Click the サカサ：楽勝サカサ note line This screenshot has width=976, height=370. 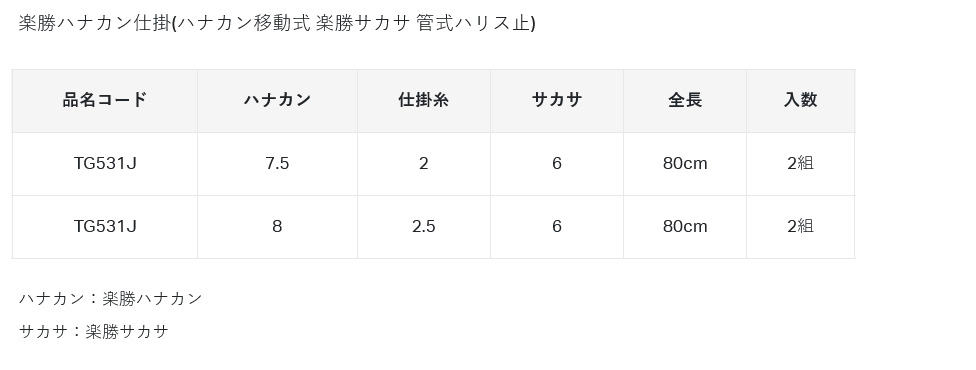click(93, 331)
